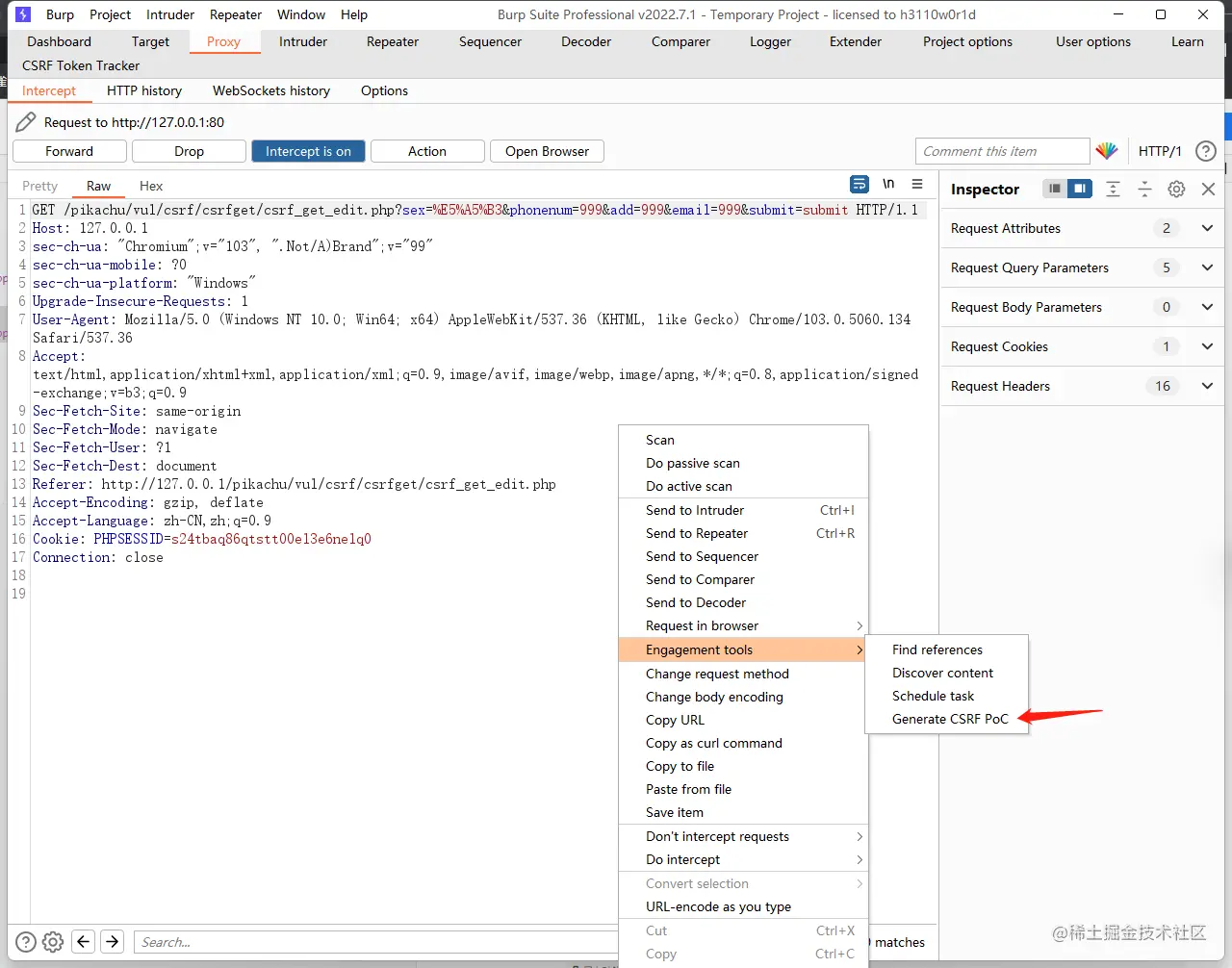This screenshot has height=968, width=1232.
Task: Select the highlighted Inspector docked-right layout icon
Action: pos(1080,189)
